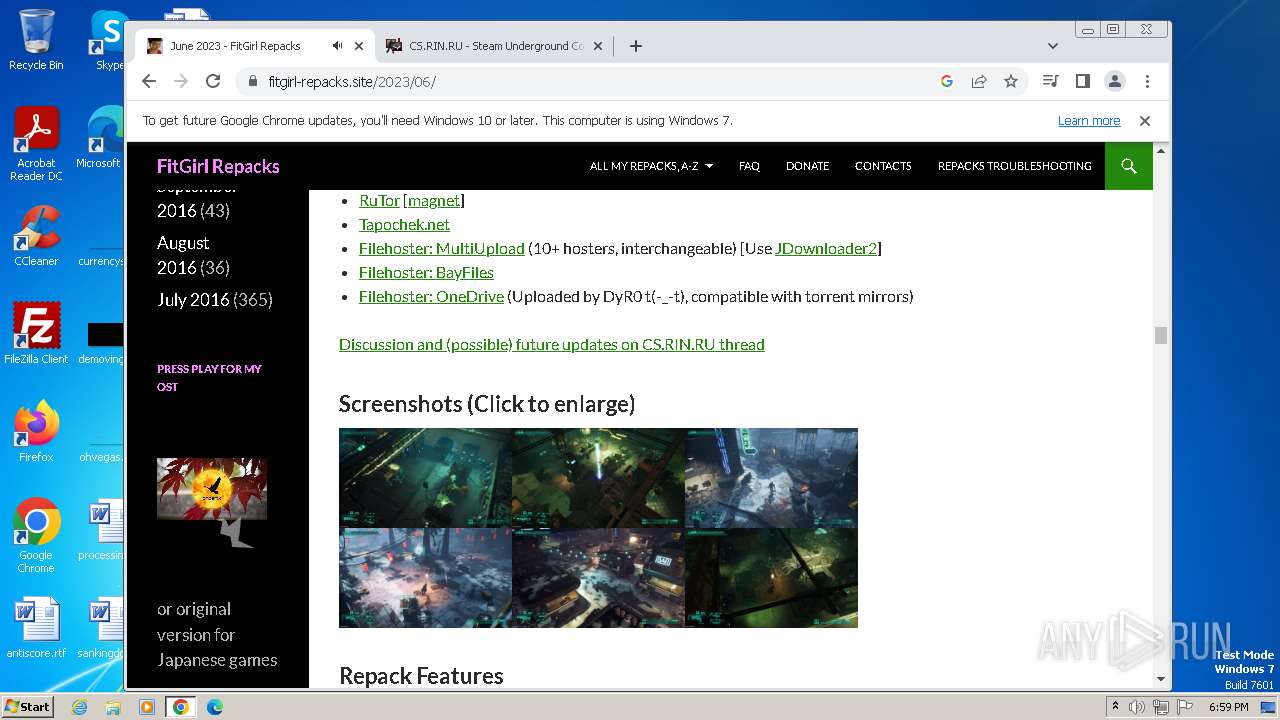Switch to the CS.RIN.RU tab
1280x720 pixels.
click(x=494, y=46)
